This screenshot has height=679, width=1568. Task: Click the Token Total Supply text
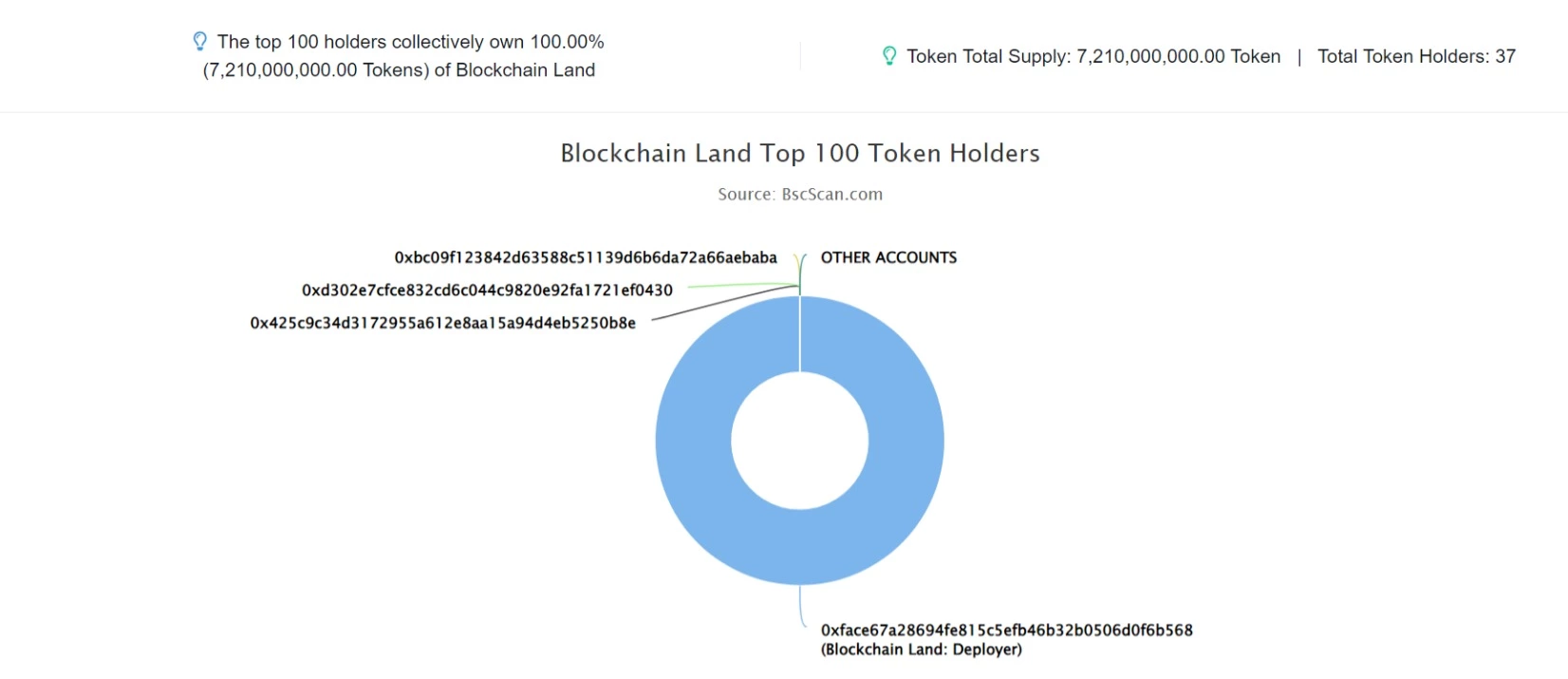tap(1093, 56)
